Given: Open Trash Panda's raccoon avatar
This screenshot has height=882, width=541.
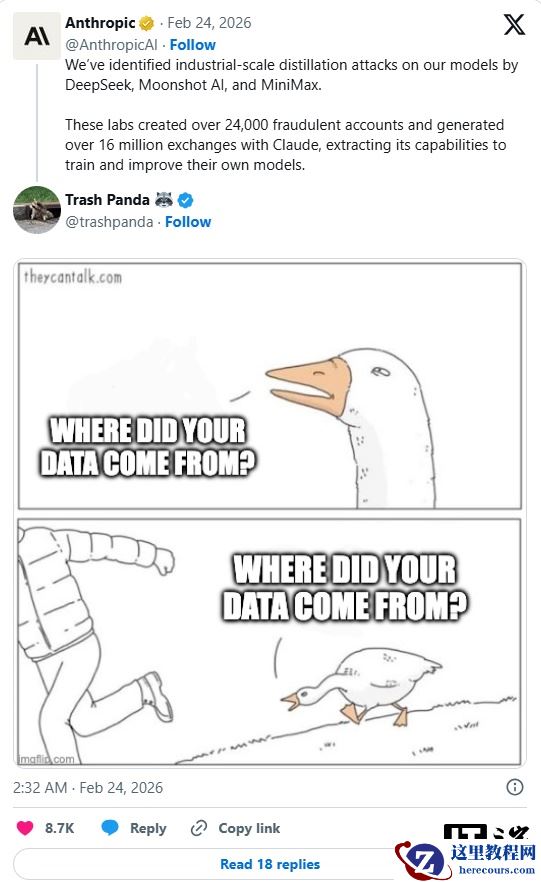Looking at the screenshot, I should tap(37, 210).
